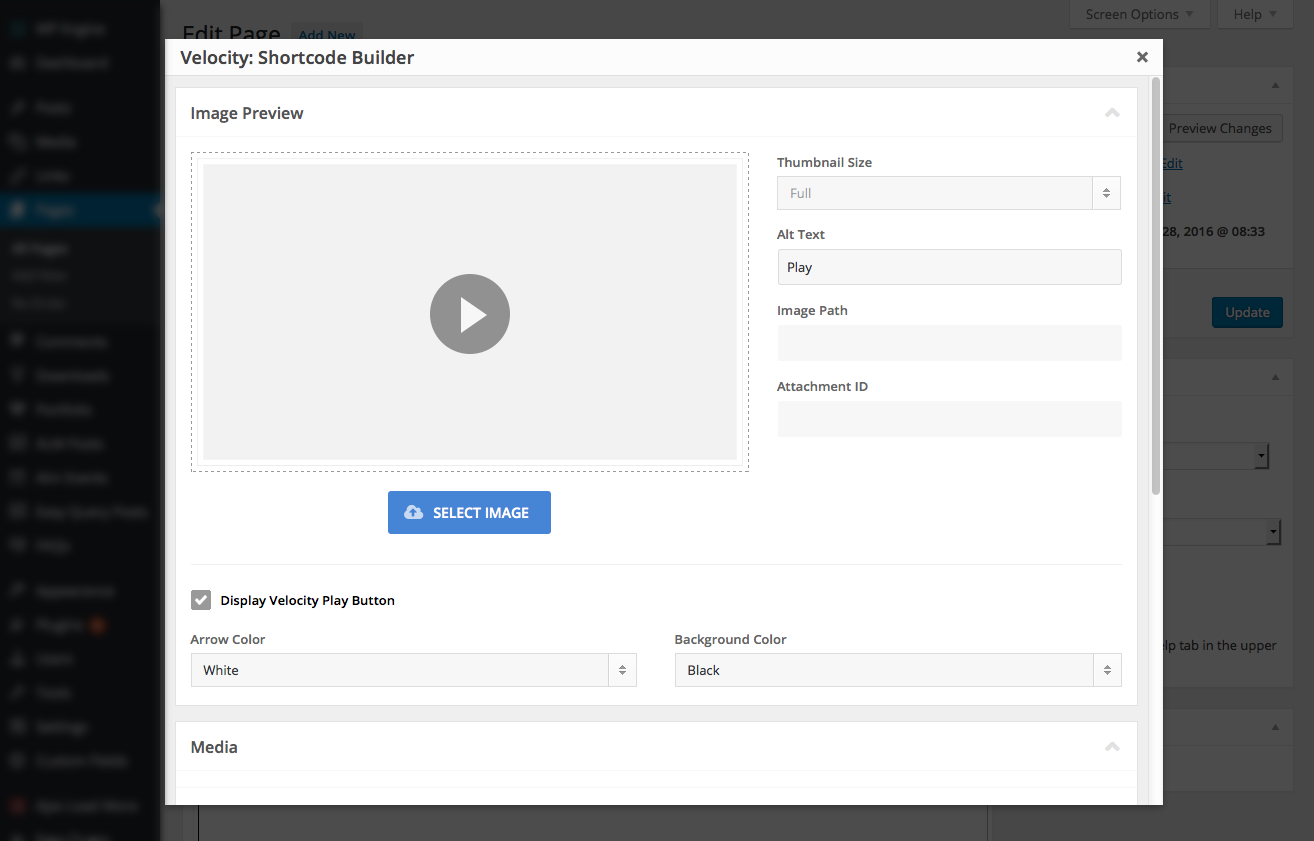The width and height of the screenshot is (1314, 841).
Task: Click the dialog's vertical scrollbar
Action: tap(1156, 286)
